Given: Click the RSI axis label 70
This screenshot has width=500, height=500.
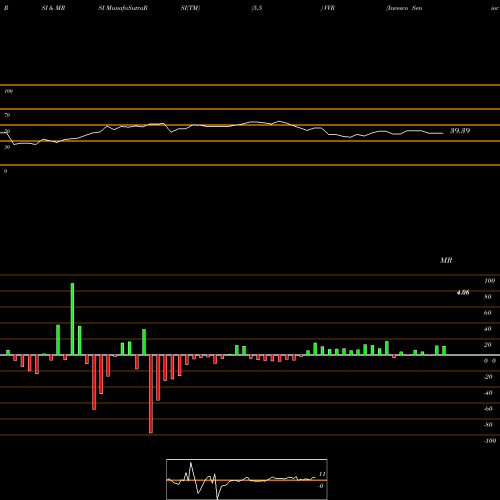Looking at the screenshot, I should (7, 115).
